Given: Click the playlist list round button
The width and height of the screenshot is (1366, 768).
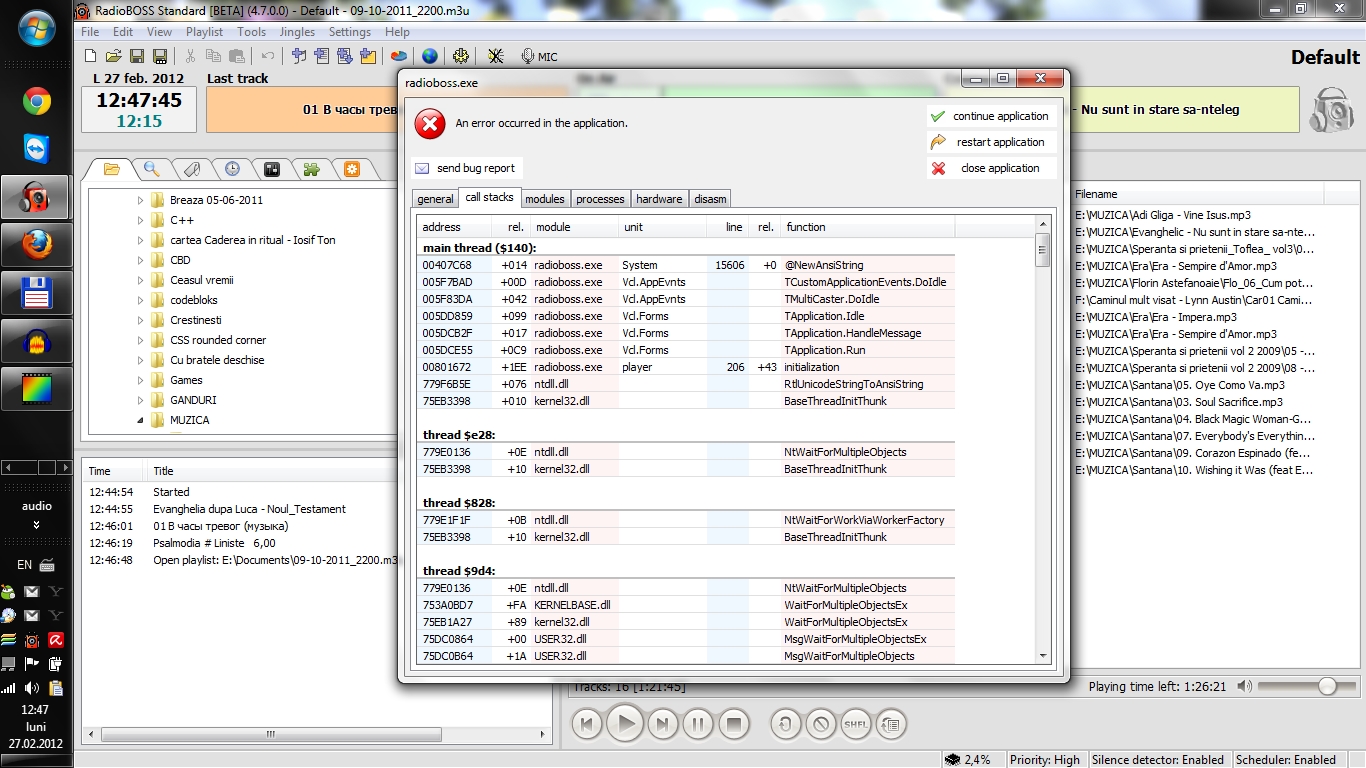Looking at the screenshot, I should point(890,724).
